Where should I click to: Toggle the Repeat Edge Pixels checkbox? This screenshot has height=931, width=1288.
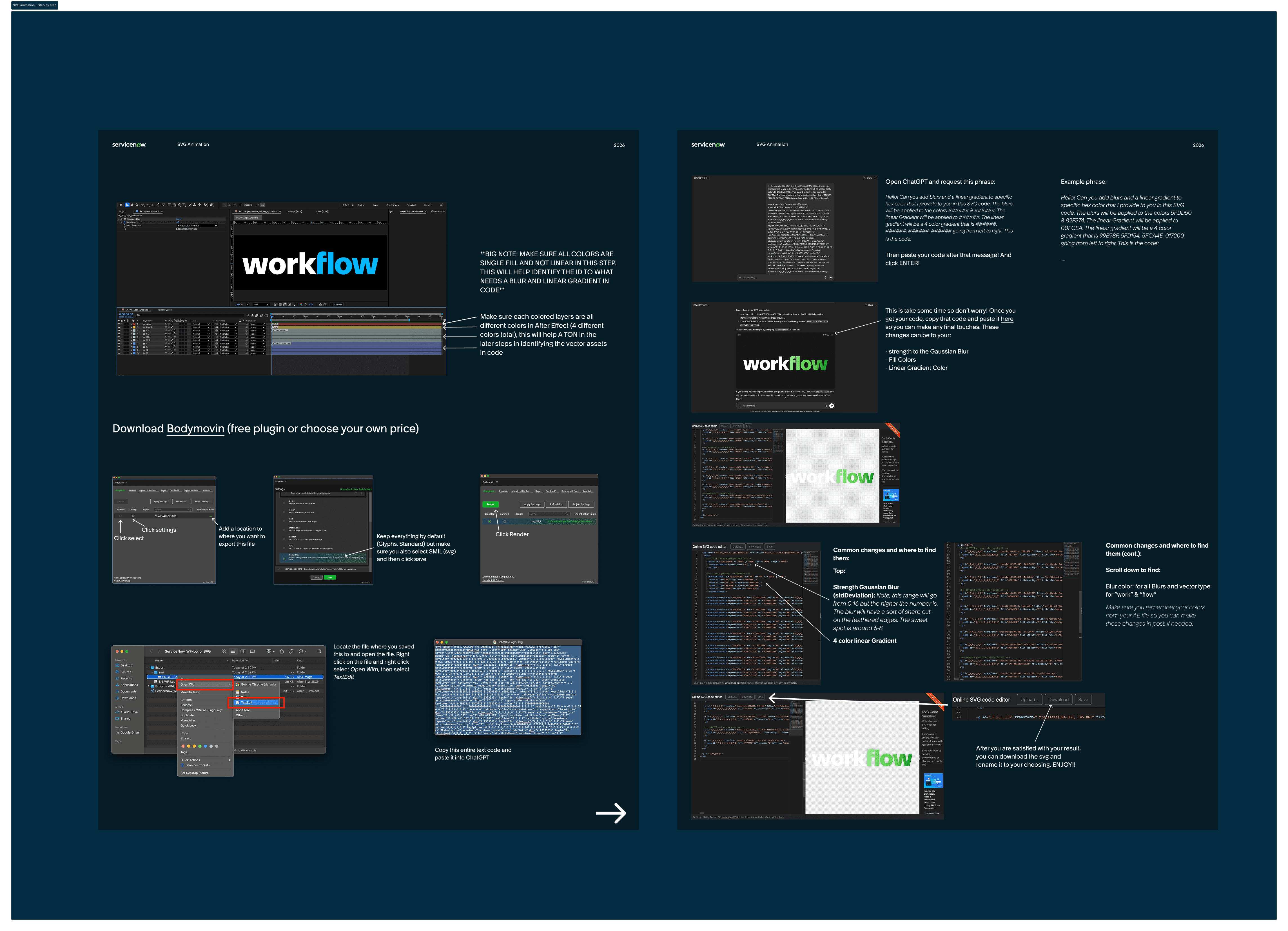tap(178, 229)
